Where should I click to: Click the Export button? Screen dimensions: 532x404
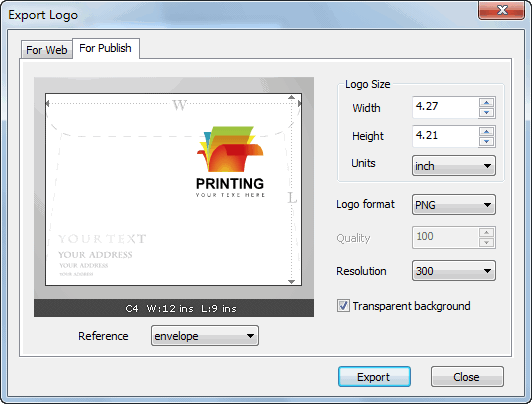pos(374,377)
